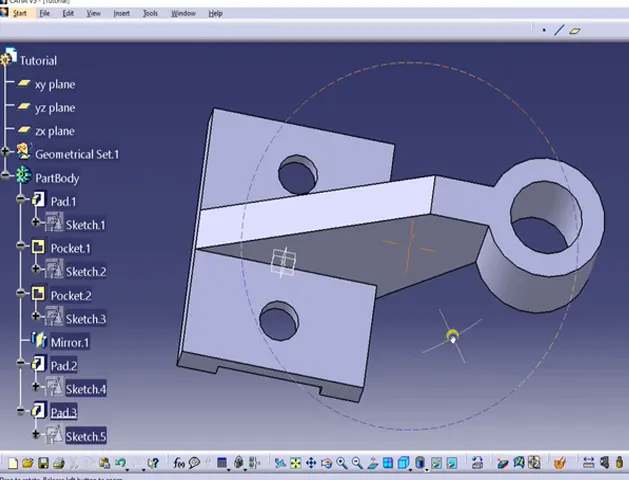Open the Formula f(x) tool
Image resolution: width=629 pixels, height=480 pixels.
(180, 463)
